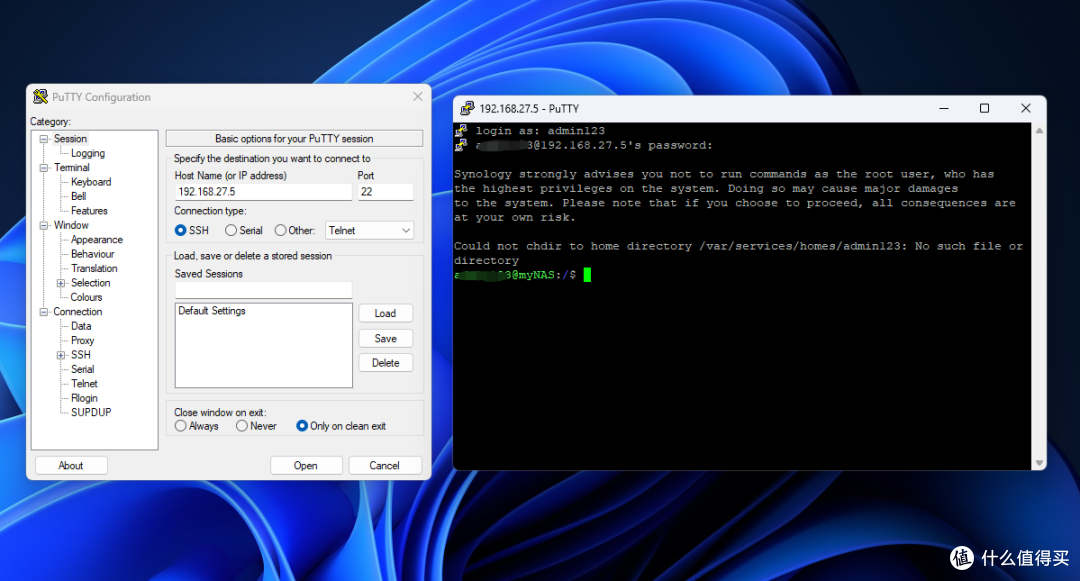Open the Proxy category
The width and height of the screenshot is (1080, 581).
82,341
